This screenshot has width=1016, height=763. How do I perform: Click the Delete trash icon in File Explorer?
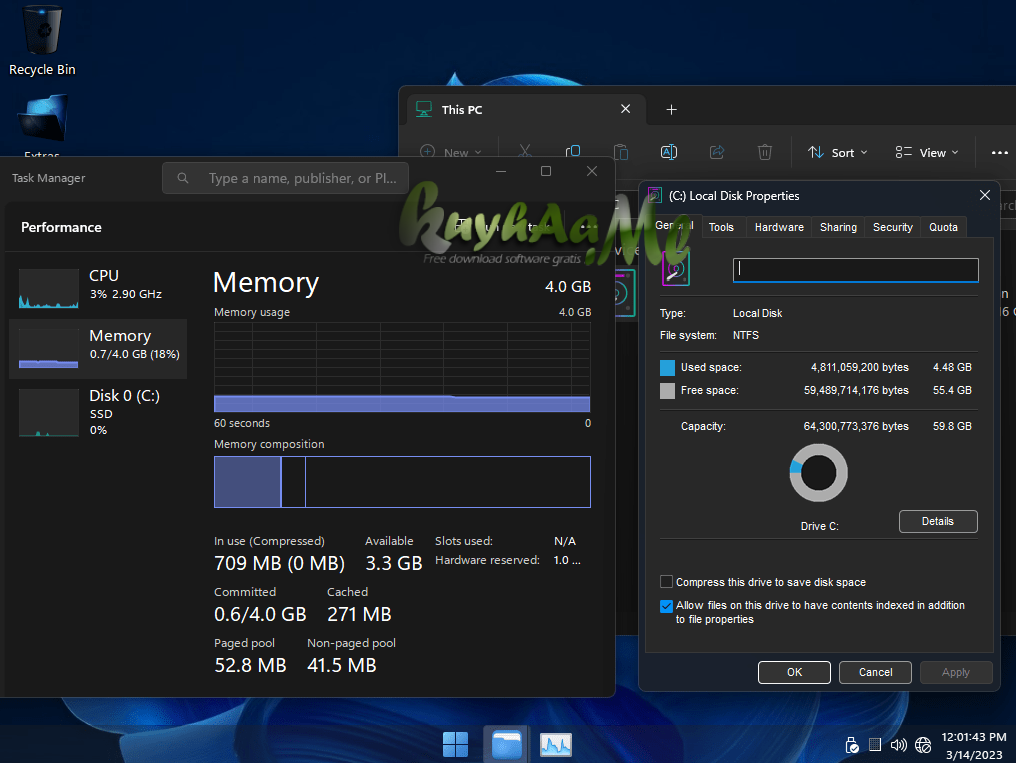765,152
